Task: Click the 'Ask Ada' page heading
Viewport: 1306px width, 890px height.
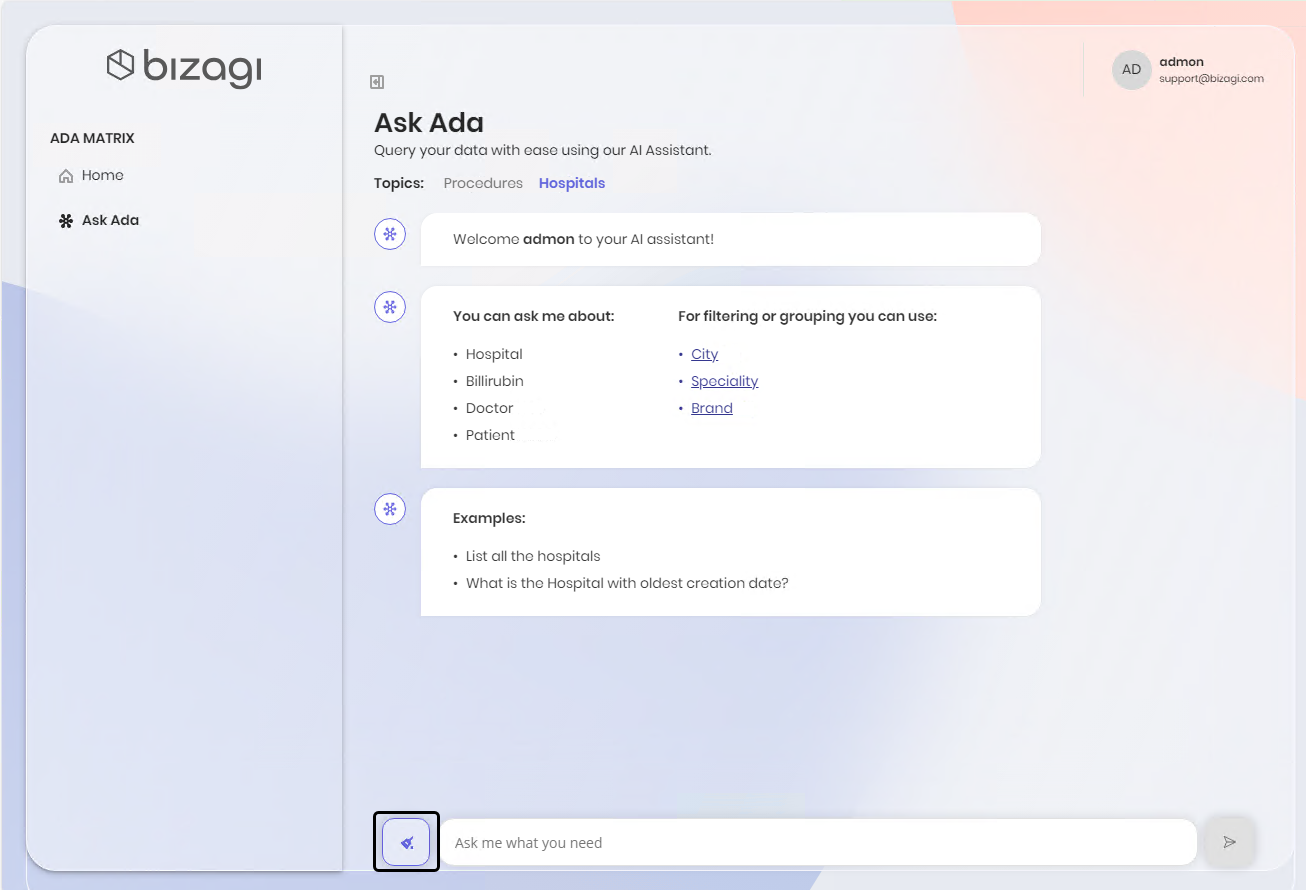Action: 429,123
